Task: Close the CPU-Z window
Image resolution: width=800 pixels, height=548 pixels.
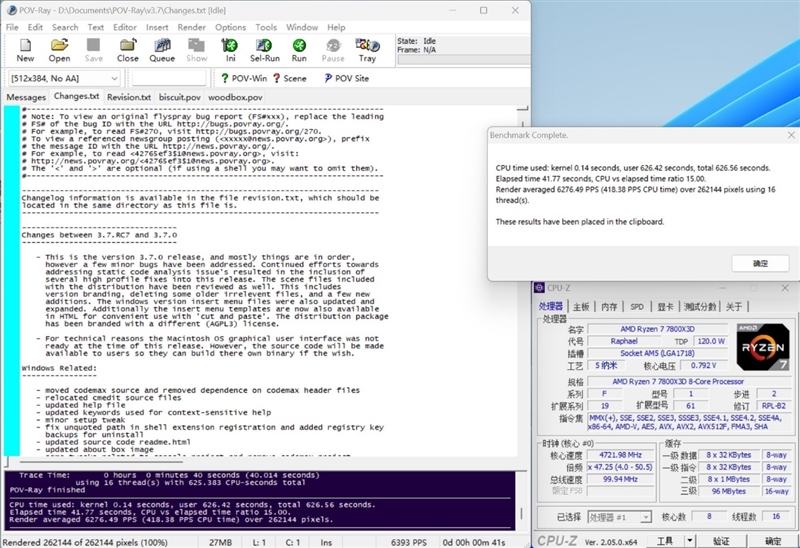Action: [x=785, y=288]
